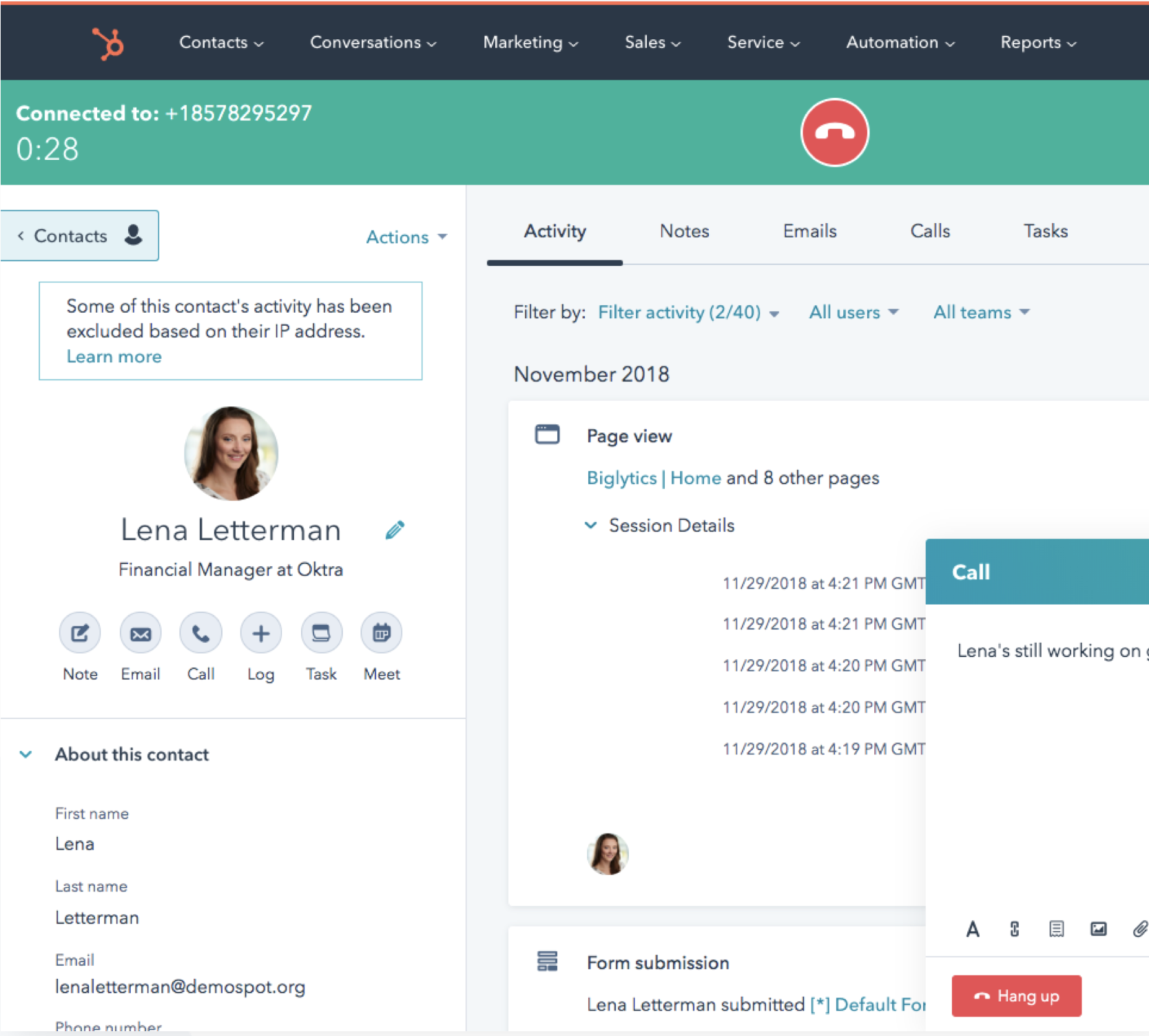The width and height of the screenshot is (1149, 1036).
Task: Follow the Learn more link
Action: (114, 357)
